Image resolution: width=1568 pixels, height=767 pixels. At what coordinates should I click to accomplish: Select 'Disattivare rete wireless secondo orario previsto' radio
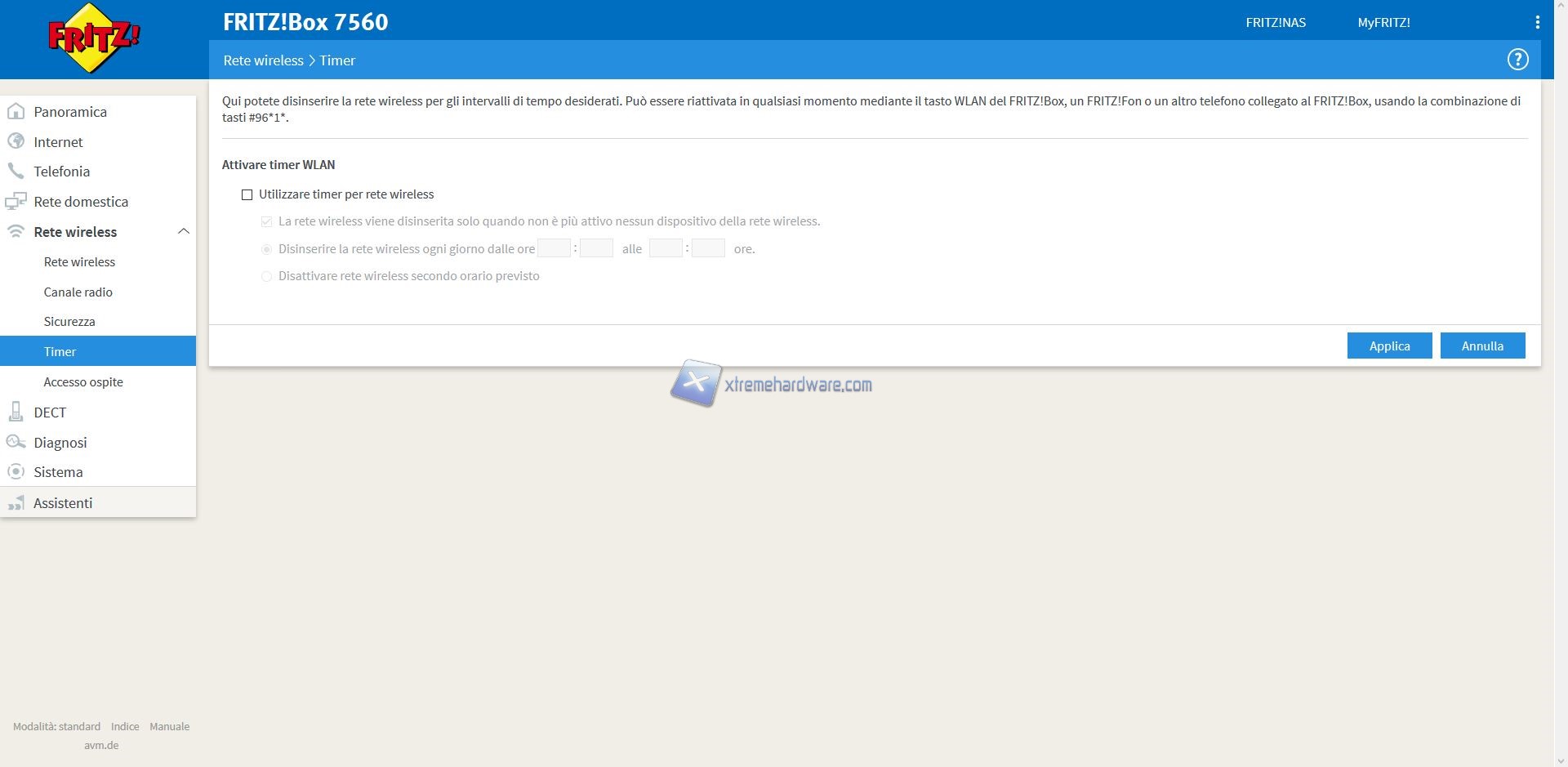click(266, 276)
